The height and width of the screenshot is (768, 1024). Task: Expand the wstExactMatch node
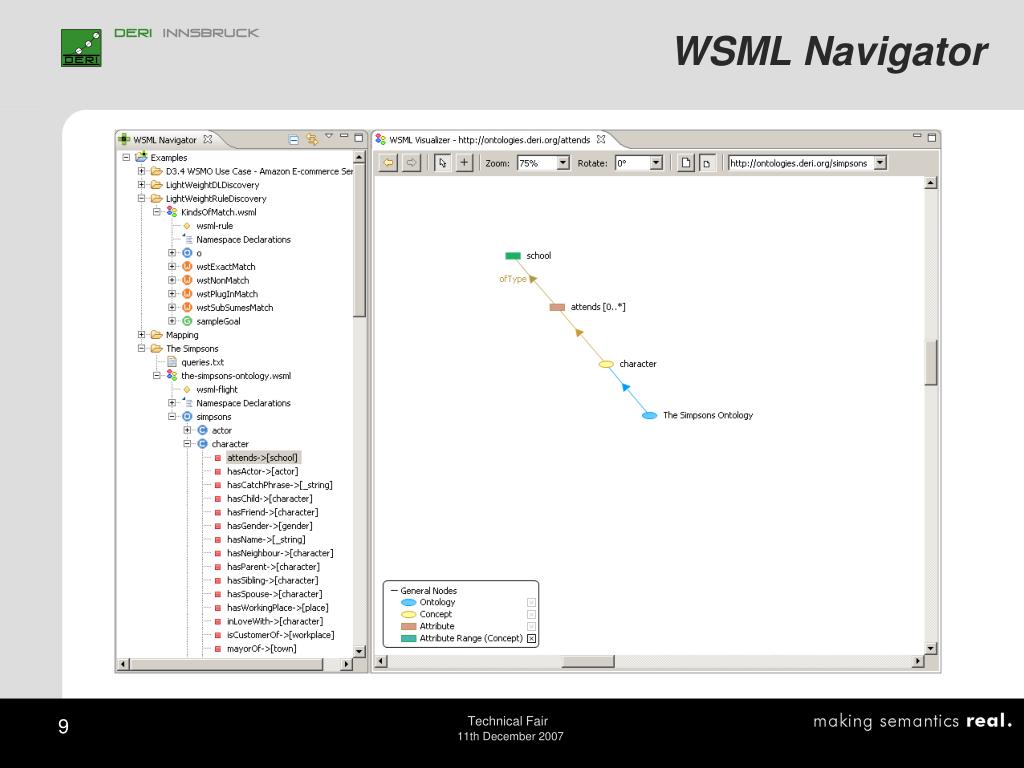172,266
